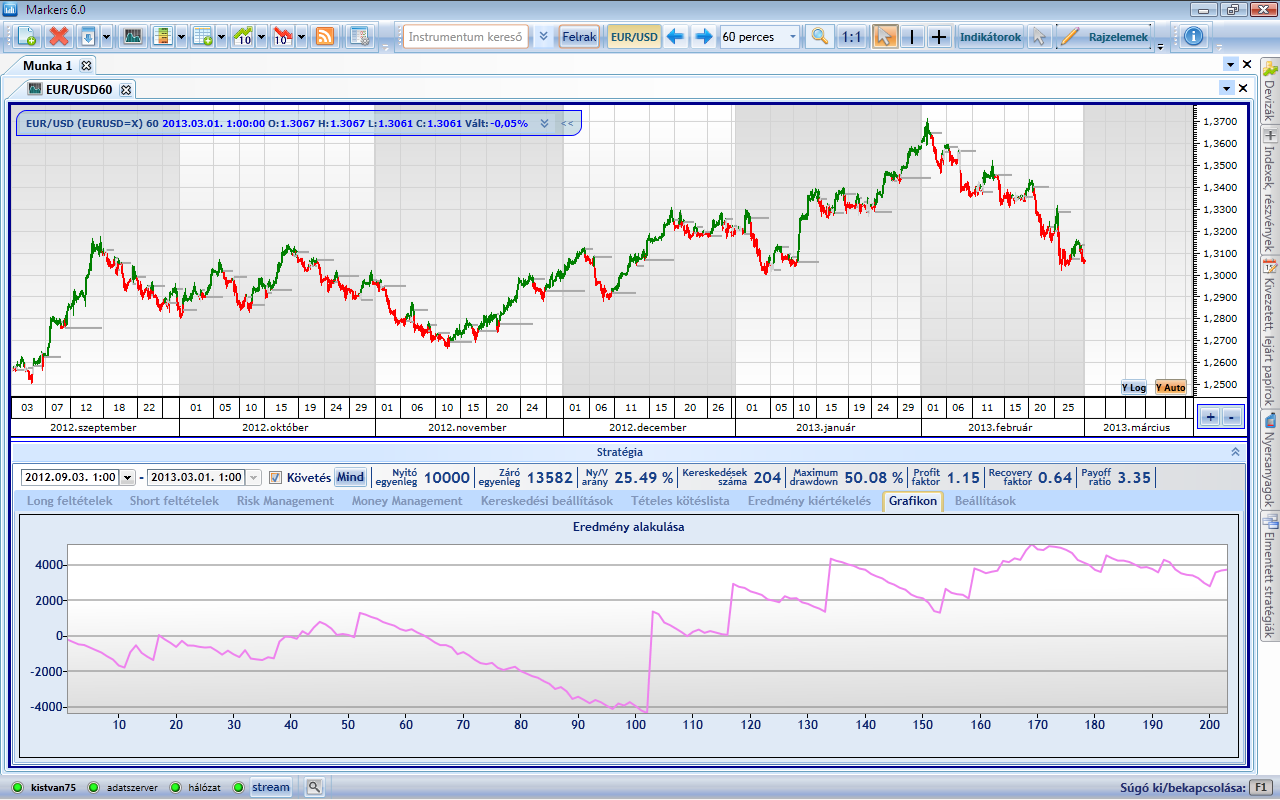Open the blue info icon
Viewport: 1280px width, 800px height.
[1193, 37]
